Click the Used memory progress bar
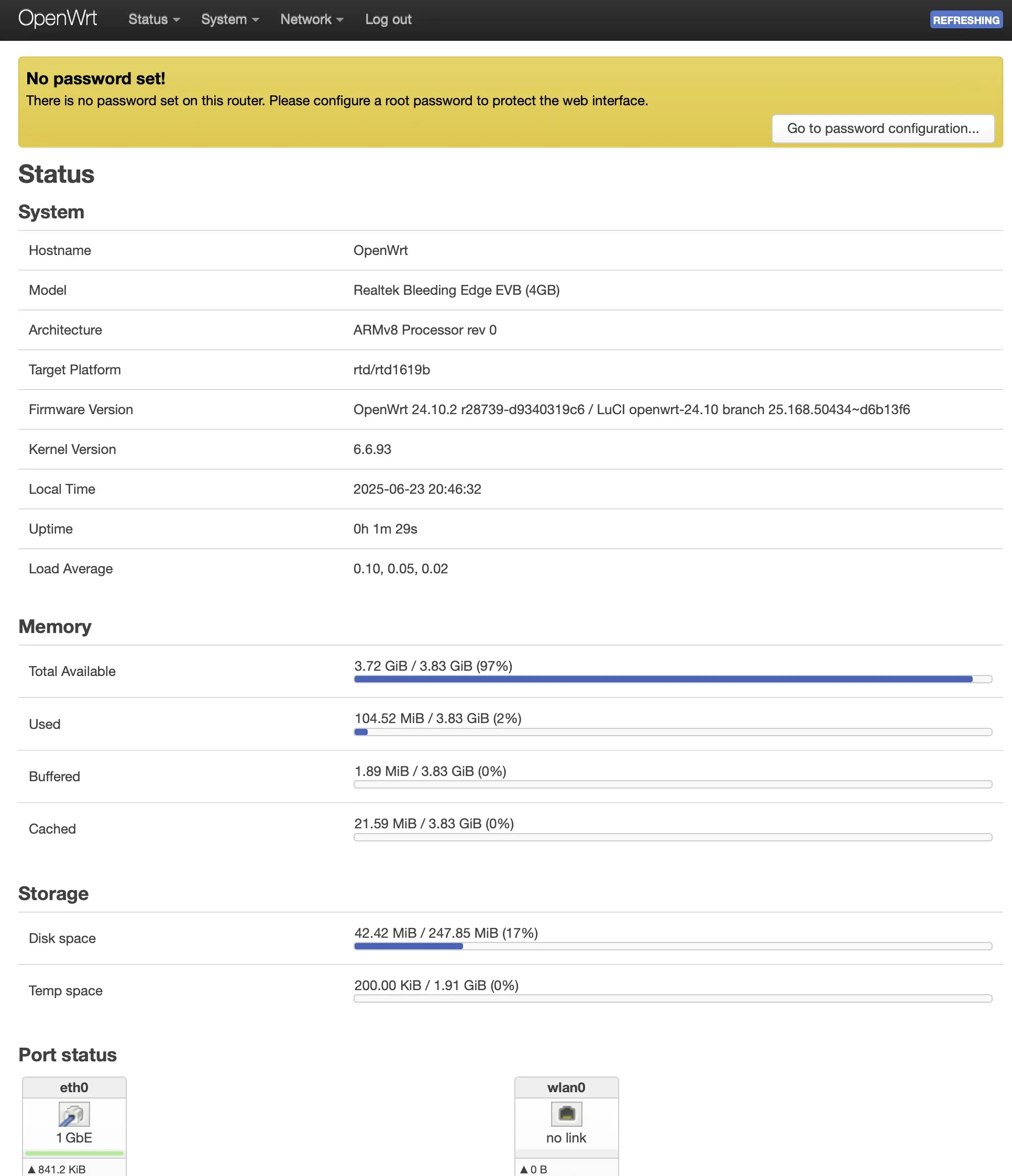Viewport: 1012px width, 1176px height. [x=673, y=731]
